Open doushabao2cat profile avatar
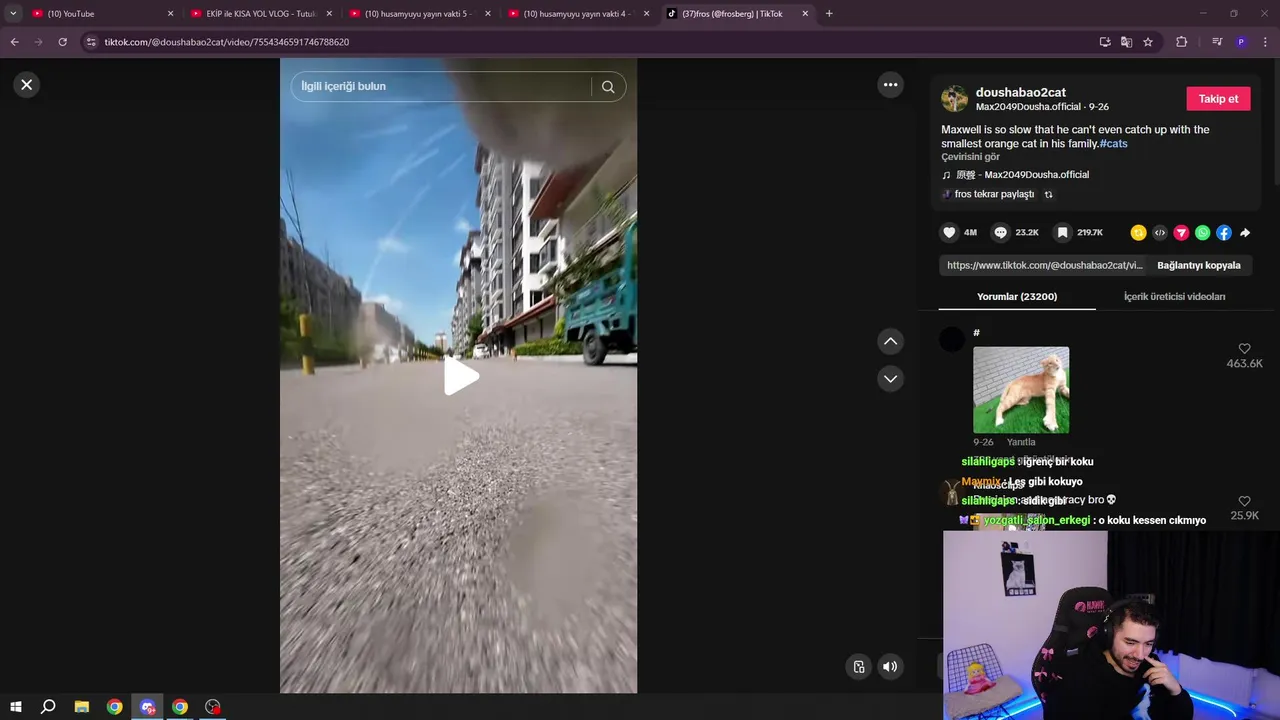Viewport: 1280px width, 720px height. [x=954, y=99]
